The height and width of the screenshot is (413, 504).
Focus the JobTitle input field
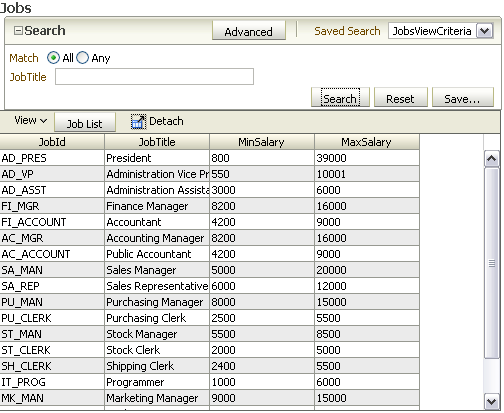154,77
